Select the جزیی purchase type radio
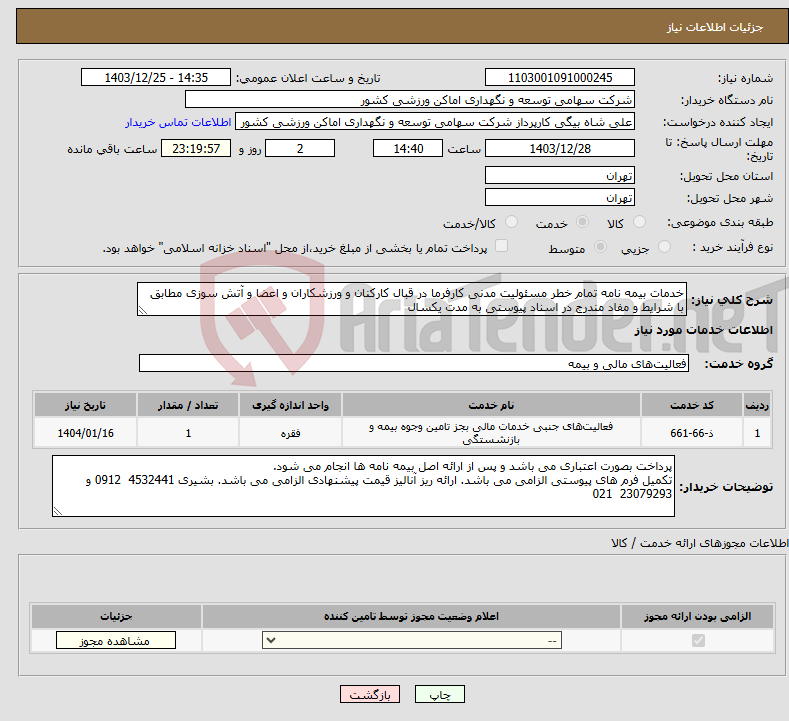 (664, 247)
